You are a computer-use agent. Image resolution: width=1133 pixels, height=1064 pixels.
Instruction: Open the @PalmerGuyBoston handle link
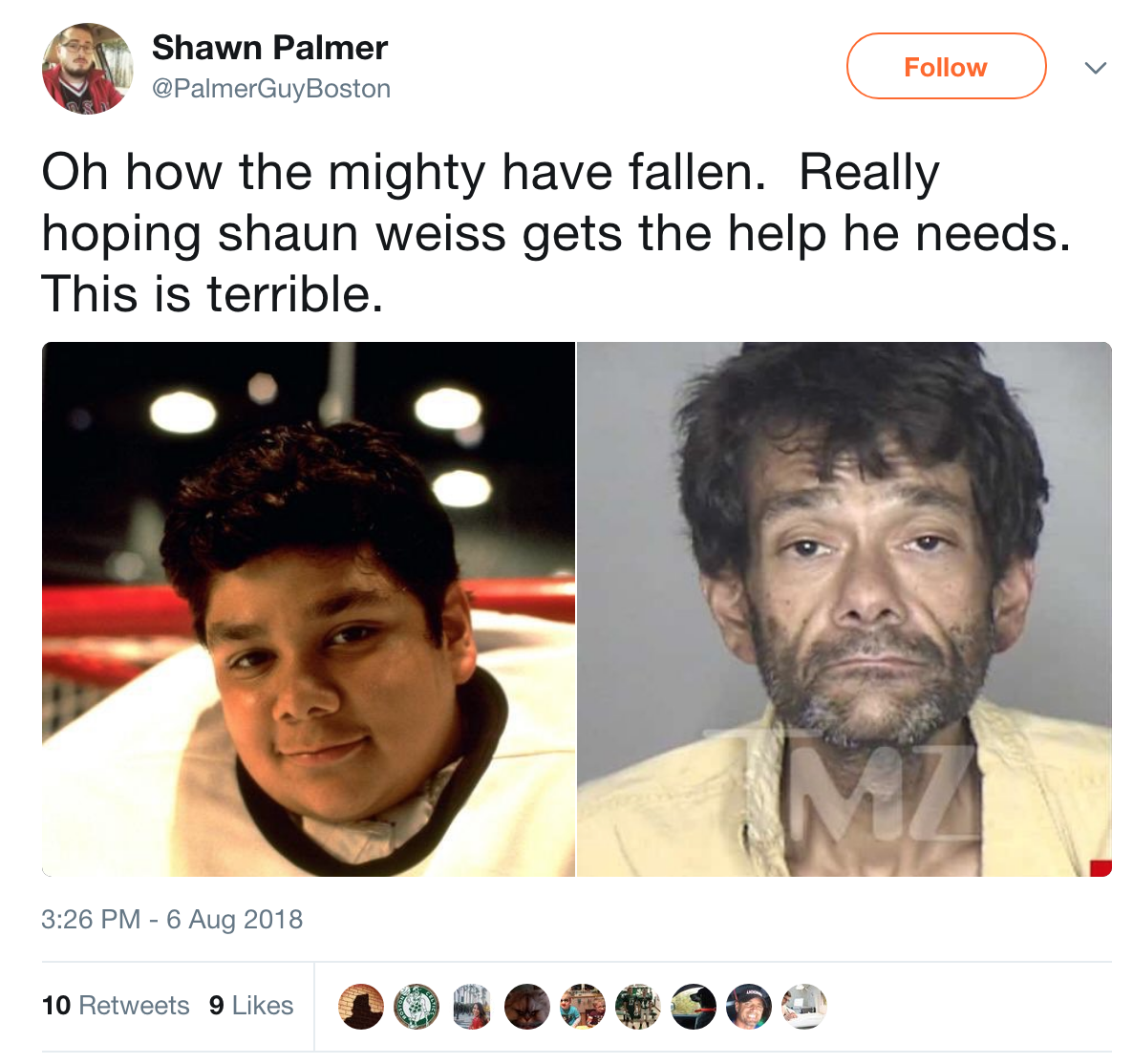(271, 88)
